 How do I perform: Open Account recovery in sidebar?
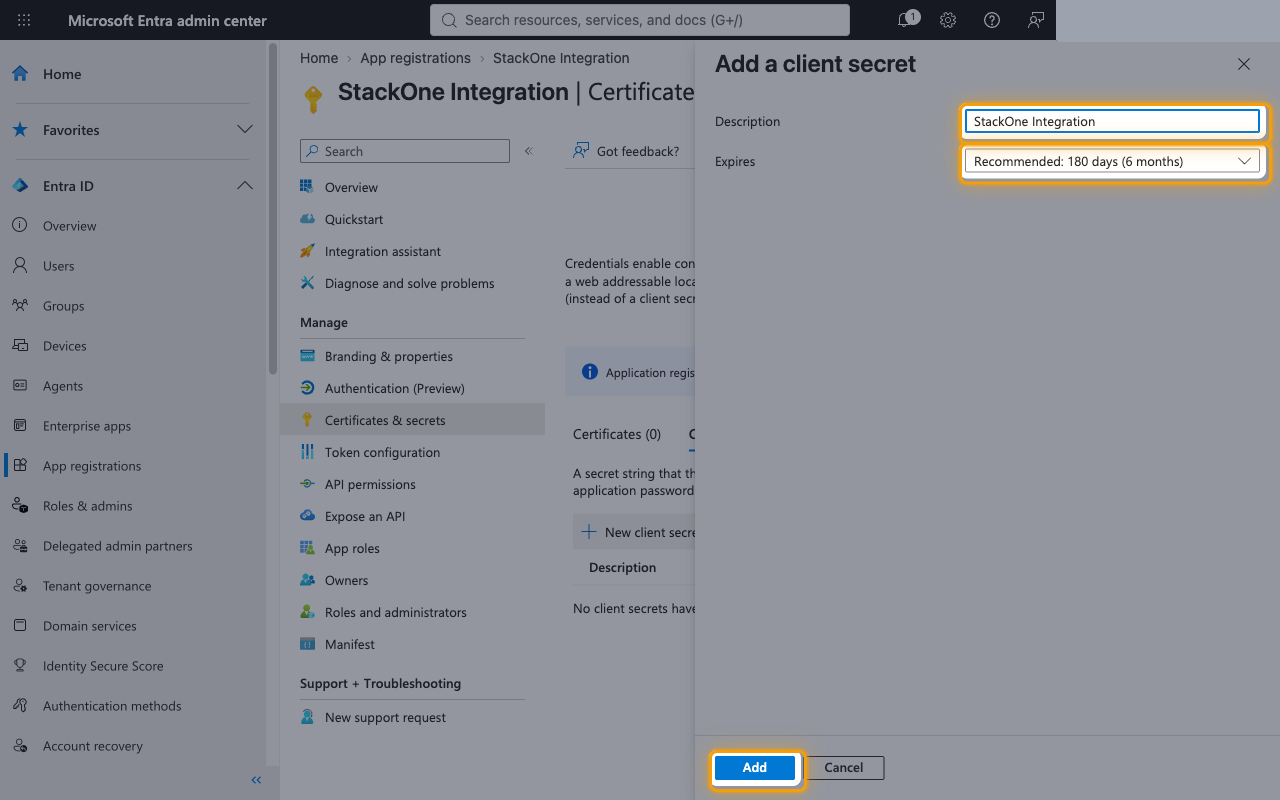93,746
